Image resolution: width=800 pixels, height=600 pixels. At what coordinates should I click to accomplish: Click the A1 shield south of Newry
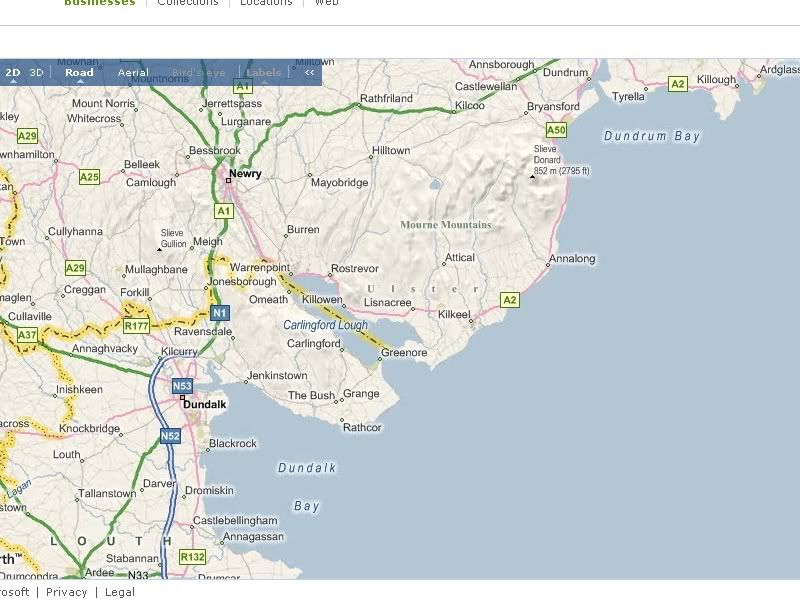coord(223,211)
